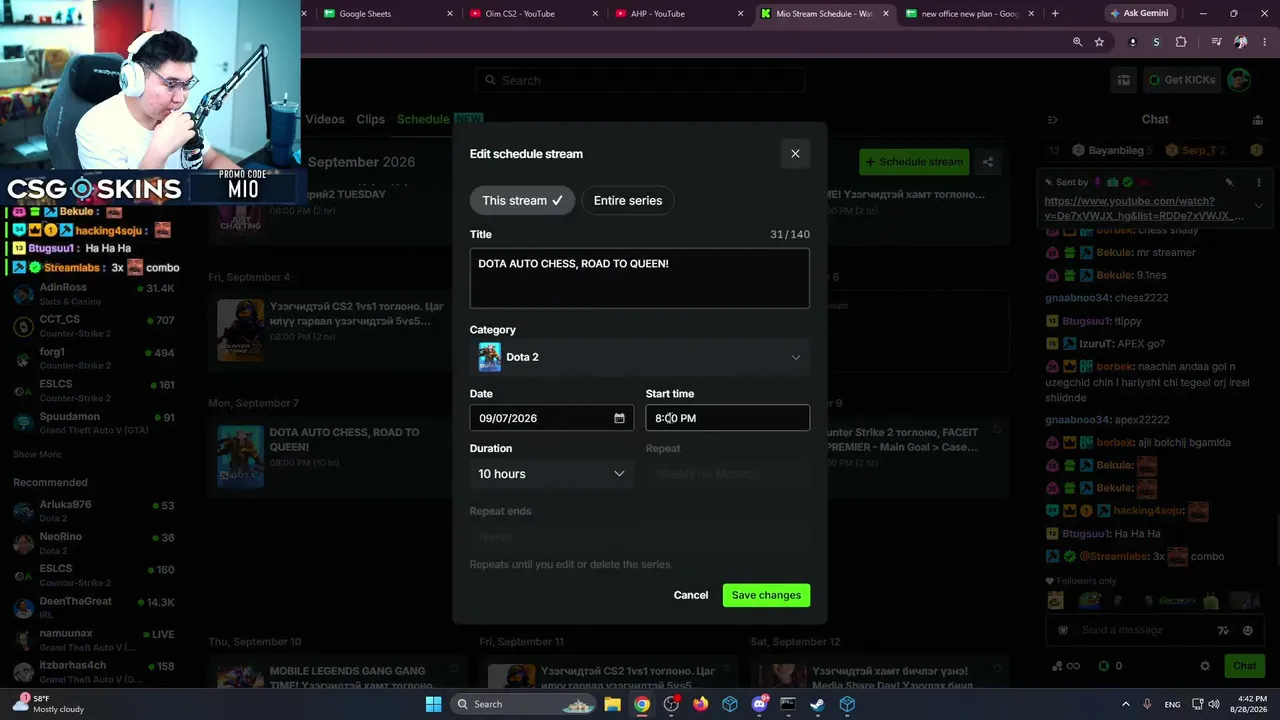Expand the pinned message chevron in chat

[1259, 206]
